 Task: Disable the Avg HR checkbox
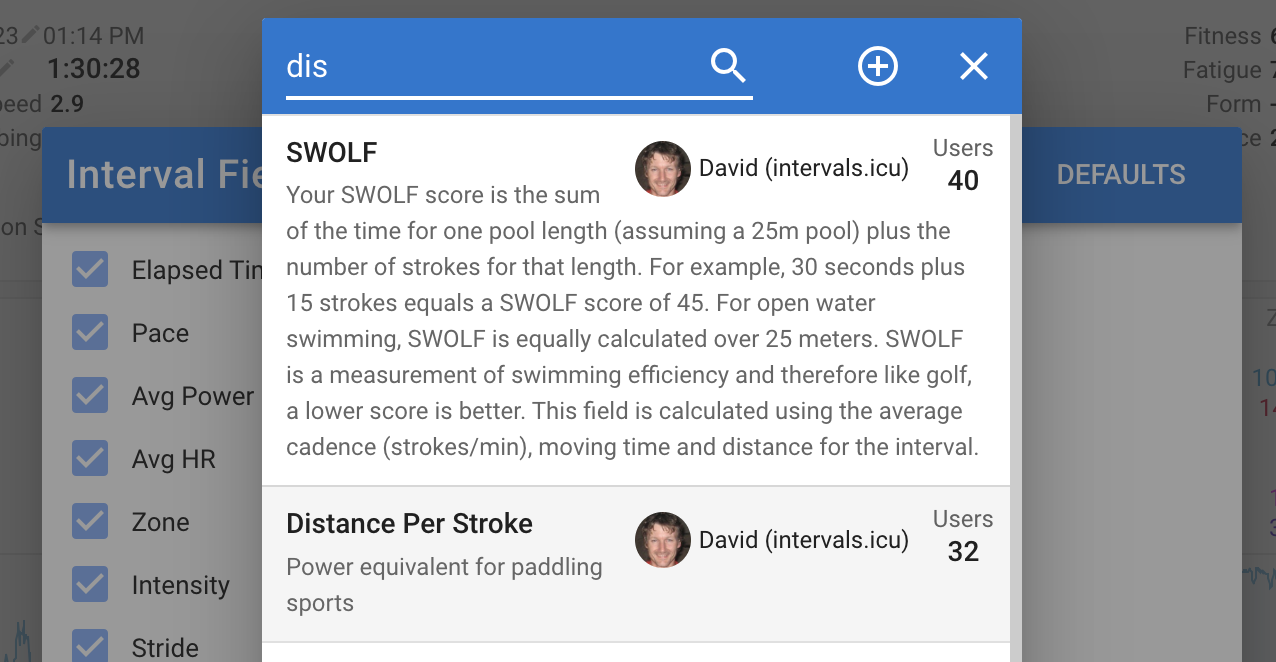pos(90,459)
